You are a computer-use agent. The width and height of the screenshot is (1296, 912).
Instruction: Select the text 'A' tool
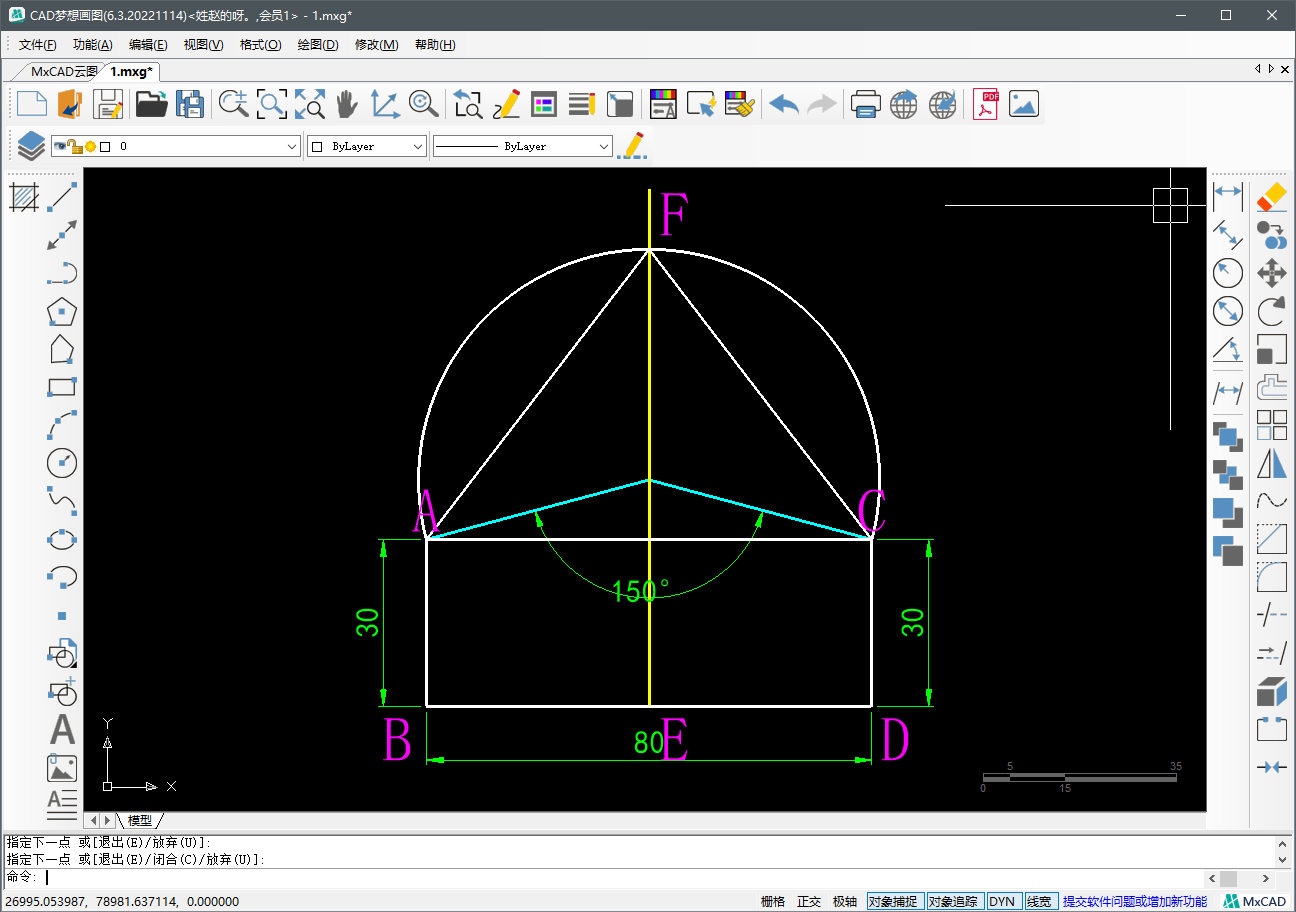(x=62, y=729)
